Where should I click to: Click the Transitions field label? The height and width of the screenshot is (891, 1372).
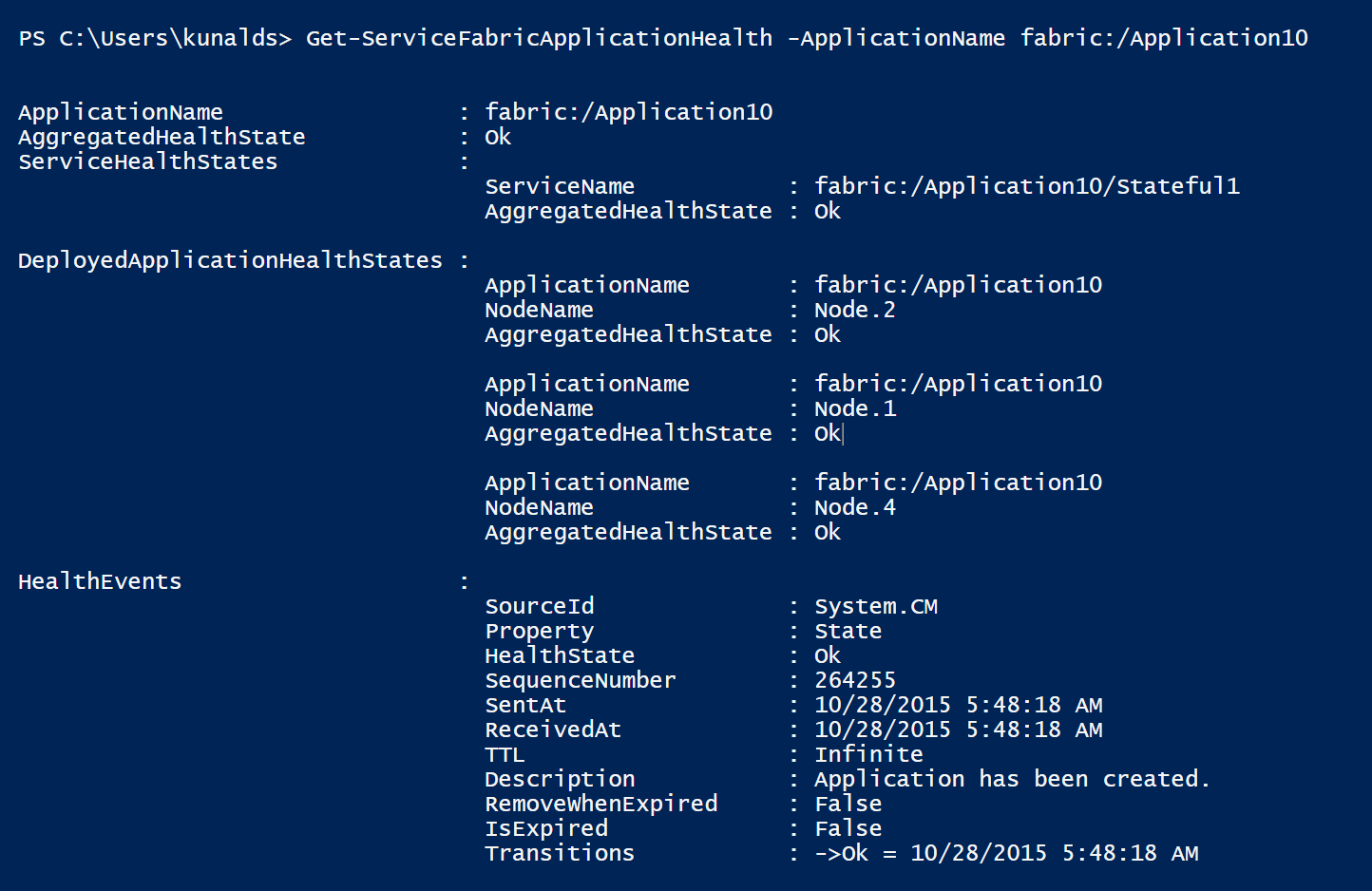tap(559, 853)
